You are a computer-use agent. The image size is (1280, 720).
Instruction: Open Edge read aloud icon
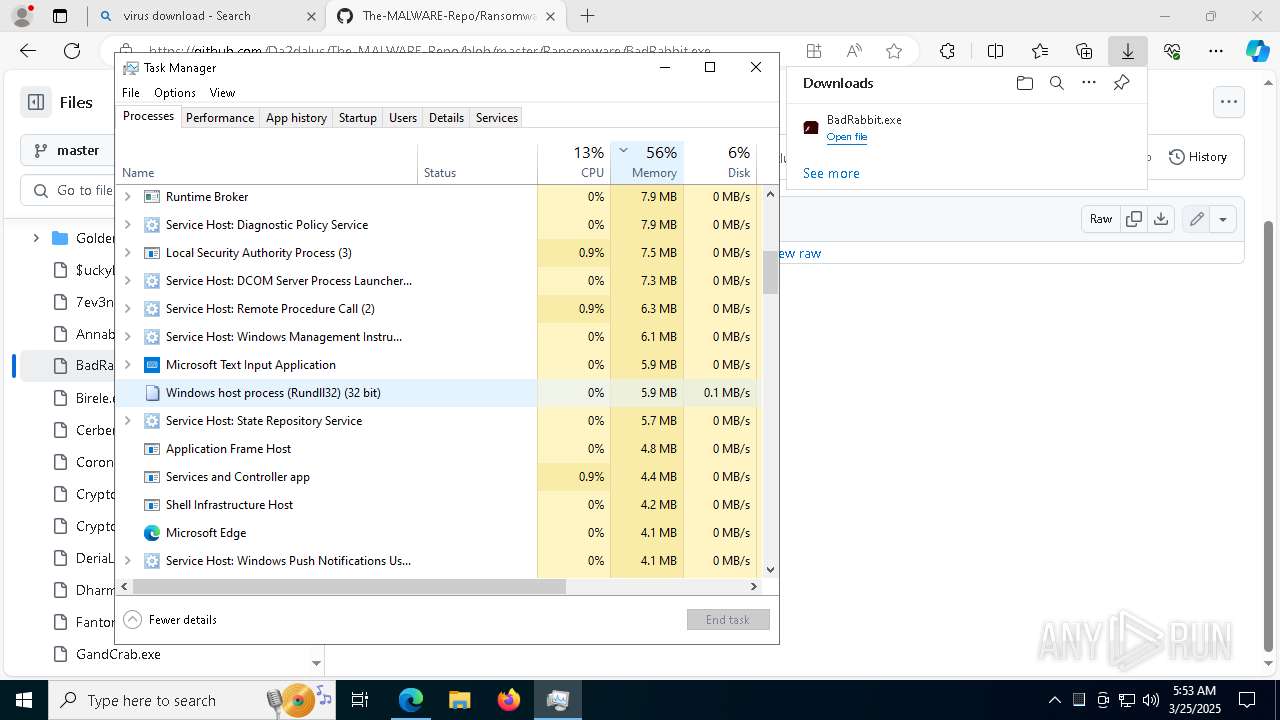coord(854,51)
